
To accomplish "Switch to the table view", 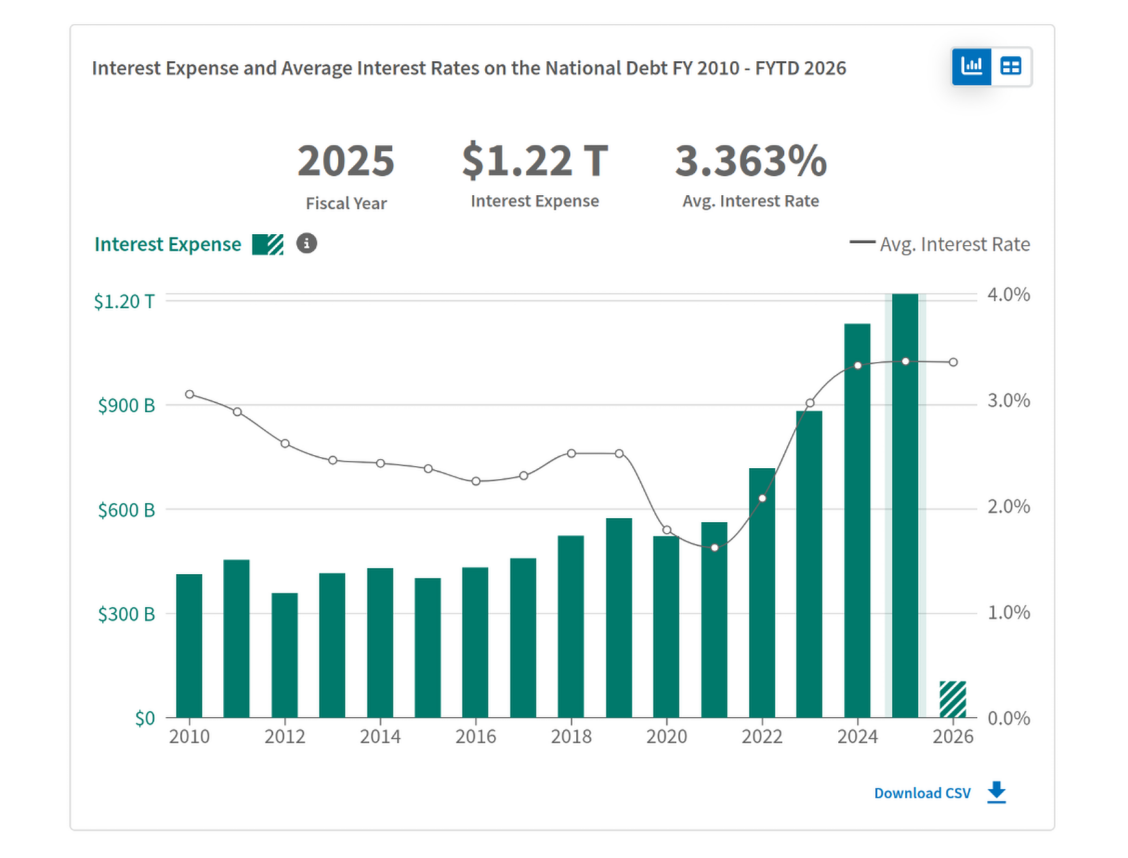I will (x=1011, y=67).
